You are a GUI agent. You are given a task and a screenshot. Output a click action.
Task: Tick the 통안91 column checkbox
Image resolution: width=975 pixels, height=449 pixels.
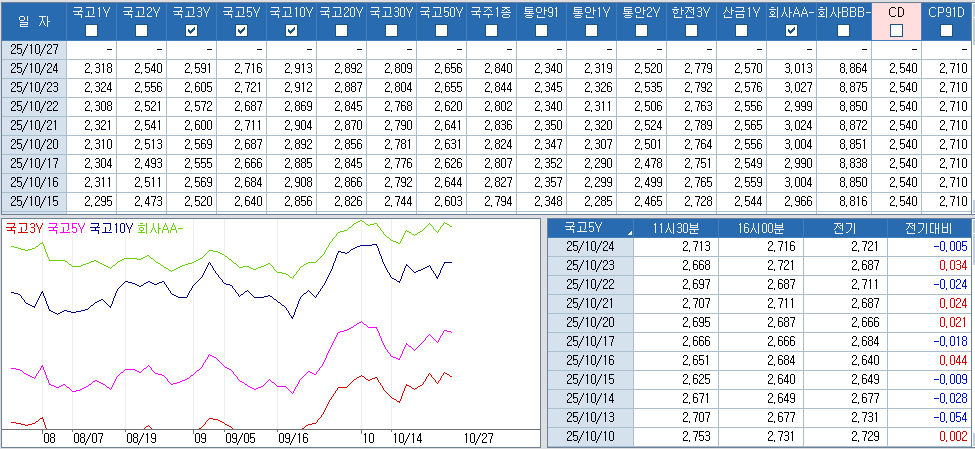tap(541, 31)
